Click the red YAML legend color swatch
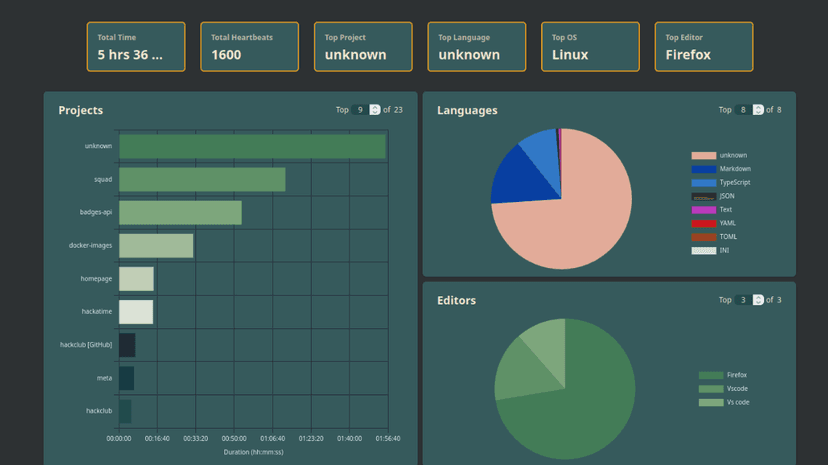The image size is (828, 465). [703, 223]
